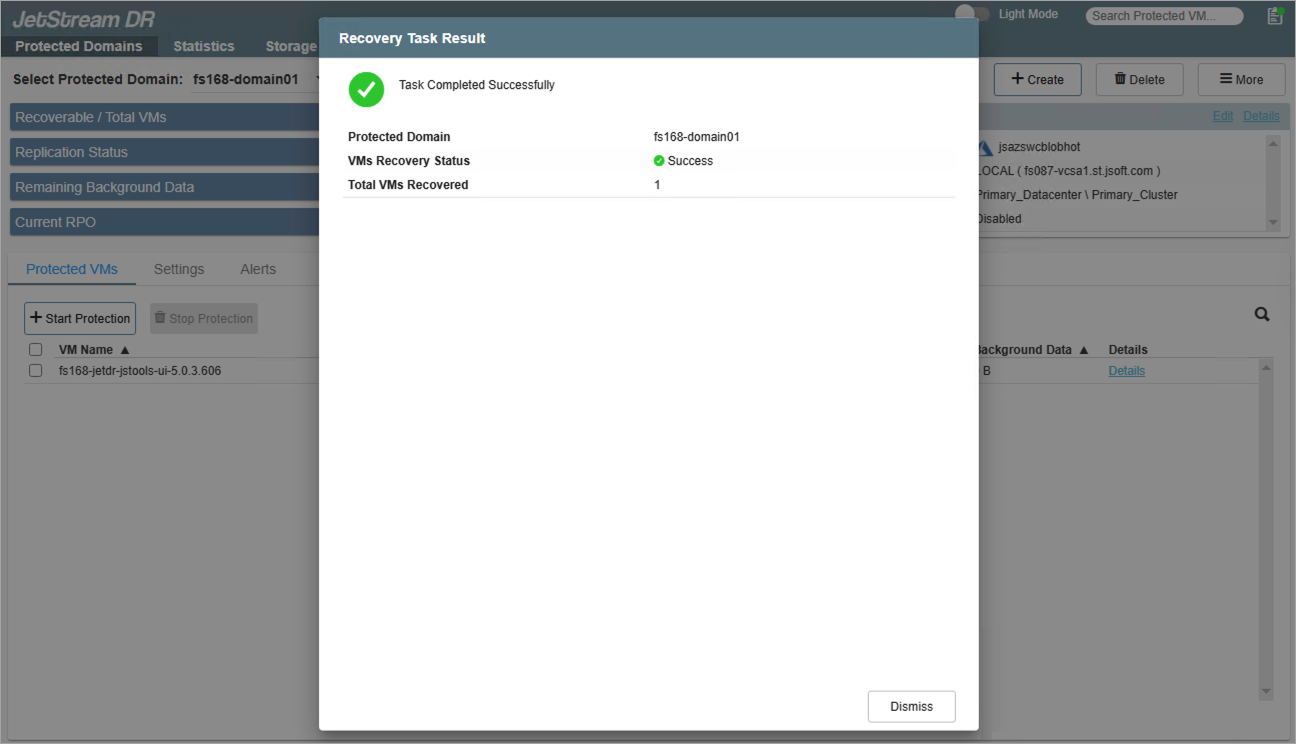Viewport: 1296px width, 744px height.
Task: Toggle the Light Mode switch
Action: point(971,14)
